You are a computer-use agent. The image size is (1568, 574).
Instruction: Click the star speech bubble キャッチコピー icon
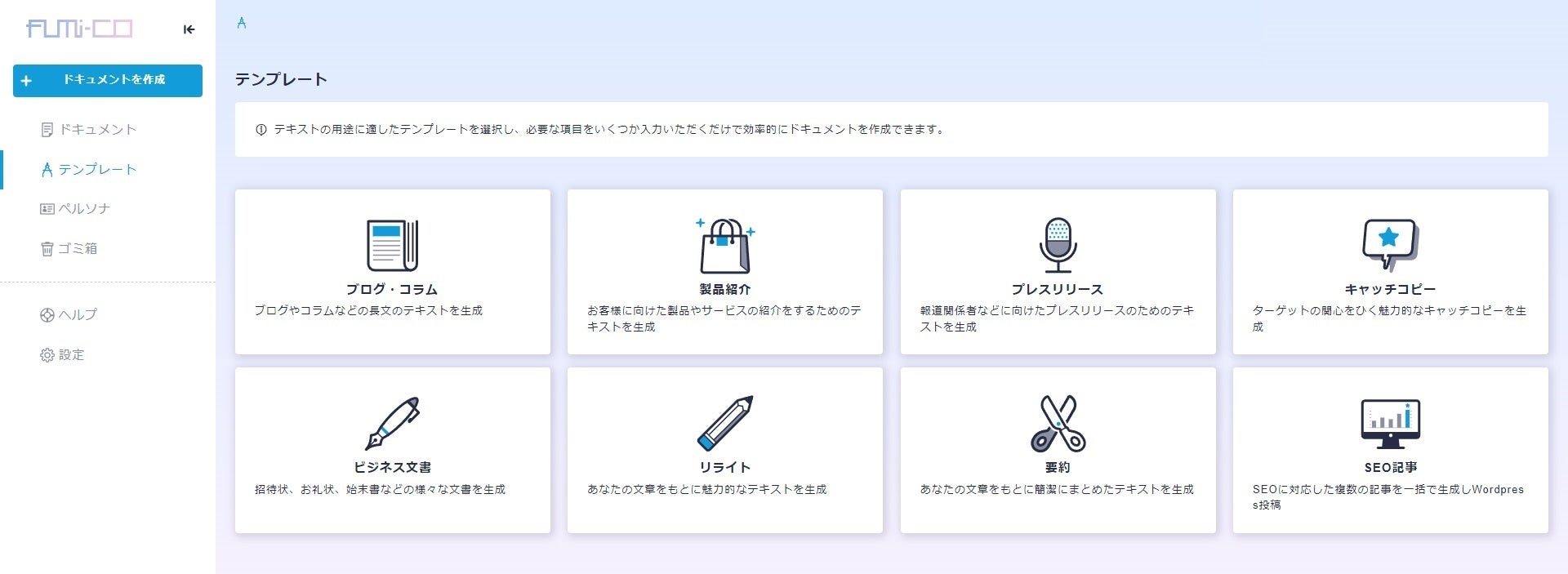pos(1391,245)
